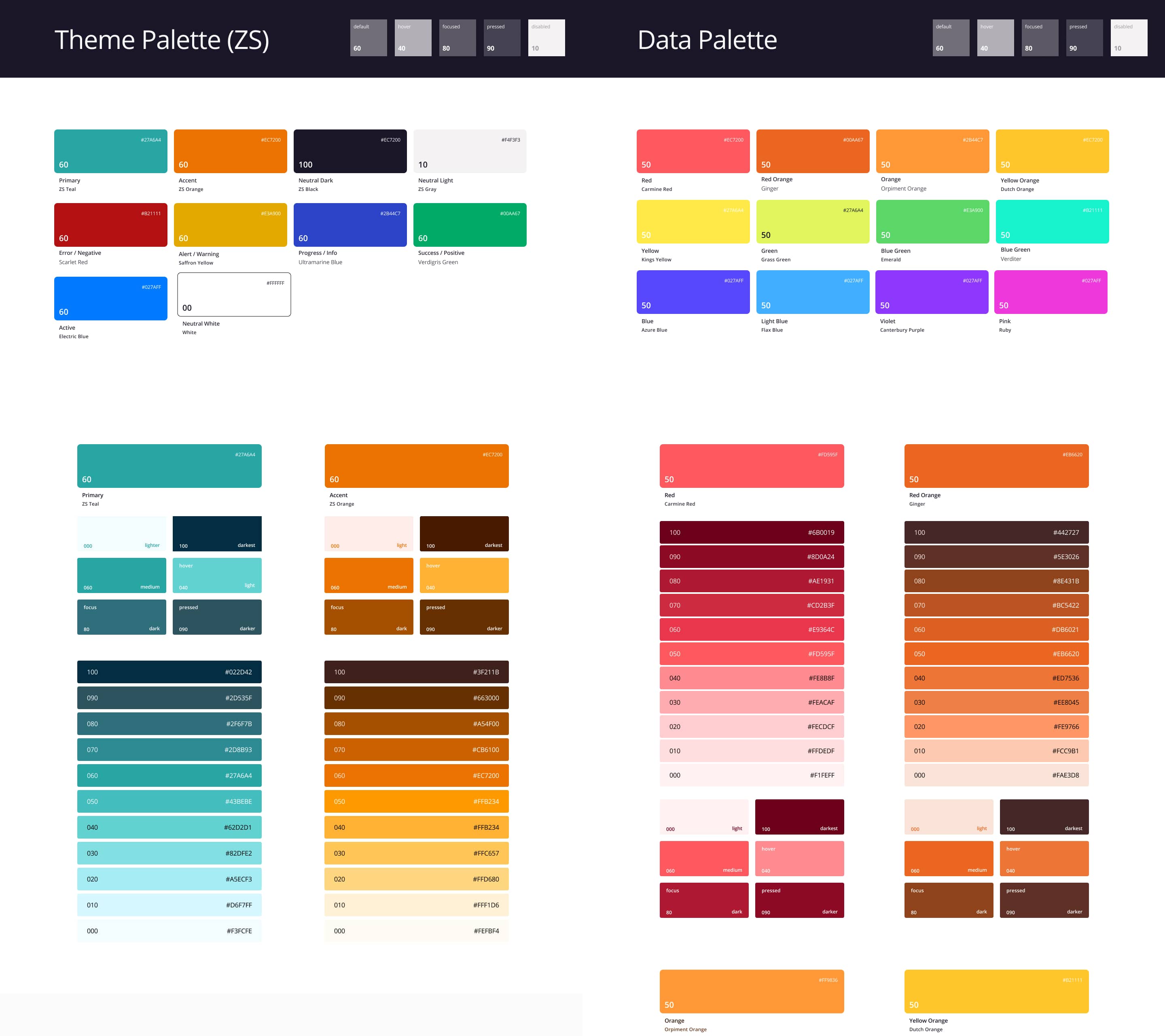Click the hover 40 state tile under Theme Palette
Screen dimensions: 1165x1036
coord(413,38)
